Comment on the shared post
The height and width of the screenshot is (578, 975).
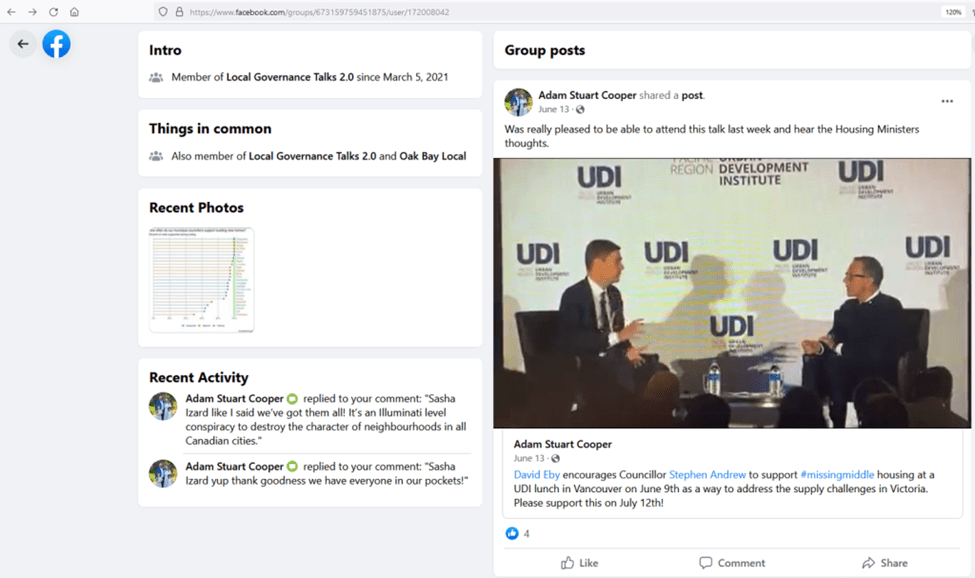pyautogui.click(x=732, y=562)
